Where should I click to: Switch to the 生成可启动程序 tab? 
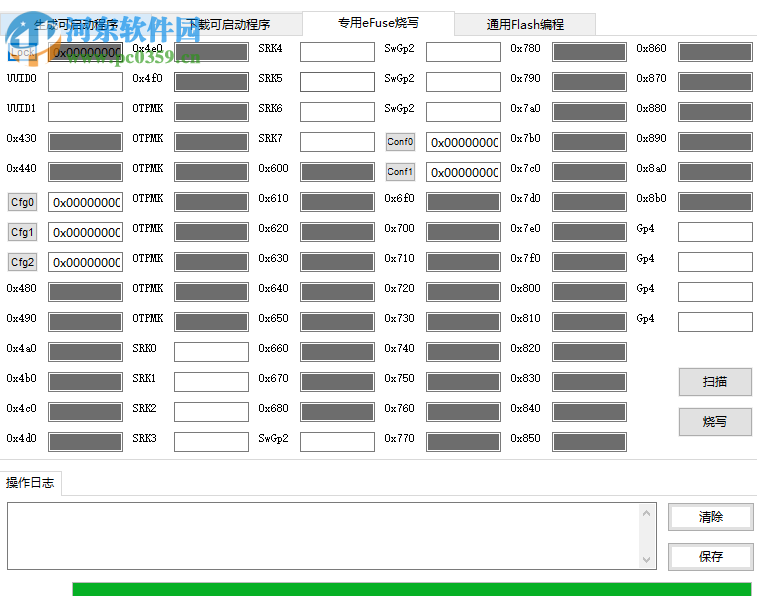(76, 24)
